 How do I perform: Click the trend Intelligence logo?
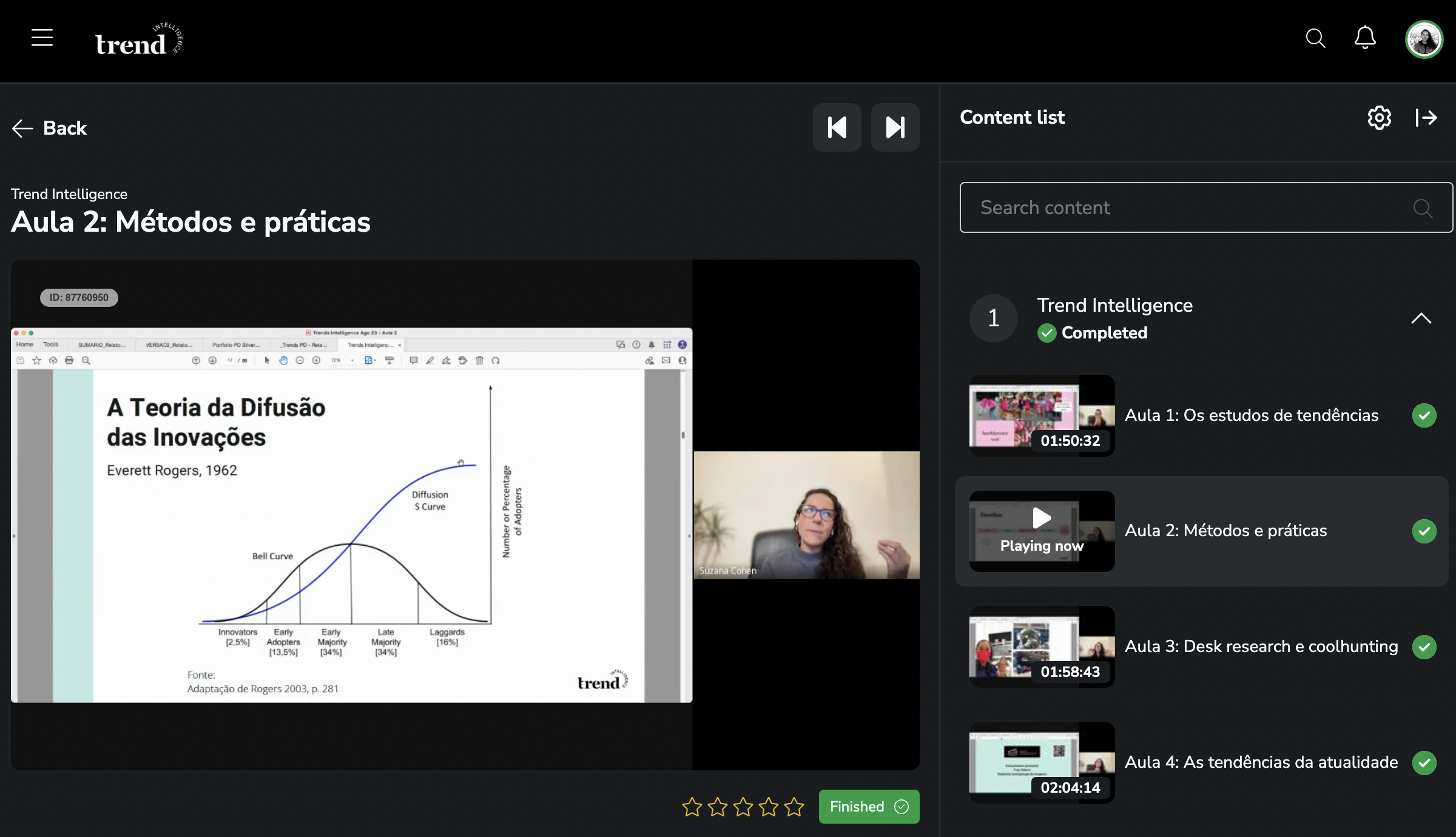[x=139, y=40]
